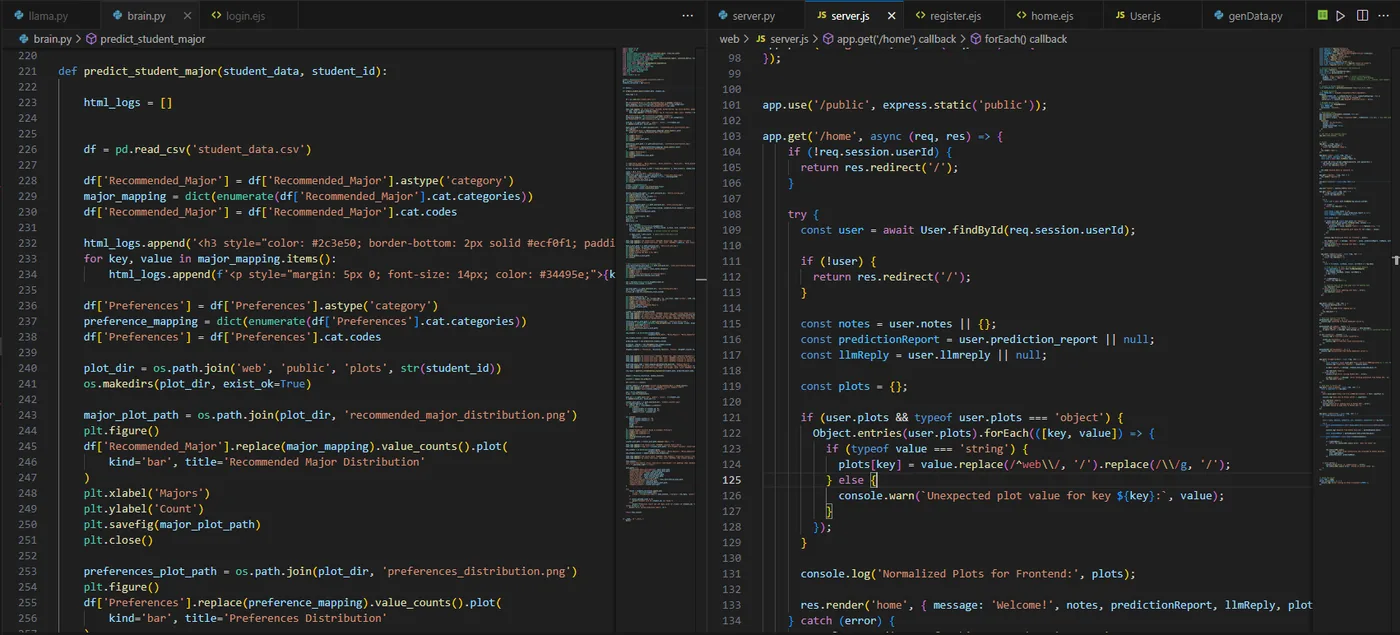Click line number 243 in brain.py
This screenshot has height=635, width=1400.
(x=27, y=415)
